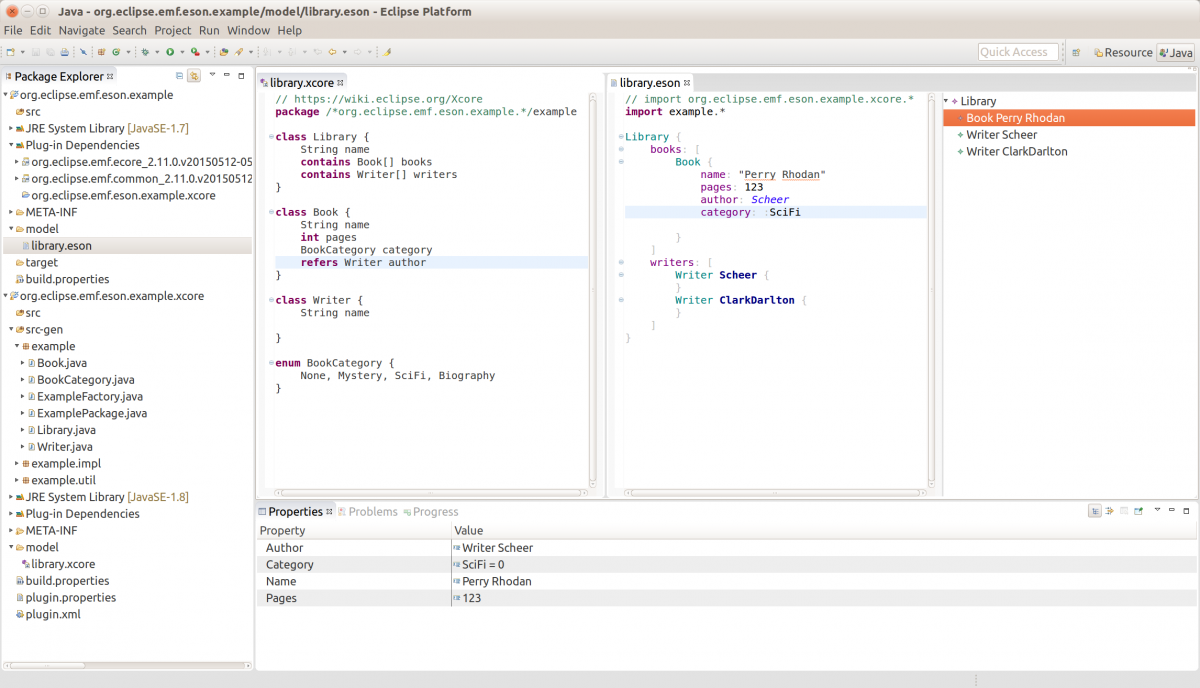Click the green Run button in toolbar
Viewport: 1200px width, 688px height.
[170, 52]
